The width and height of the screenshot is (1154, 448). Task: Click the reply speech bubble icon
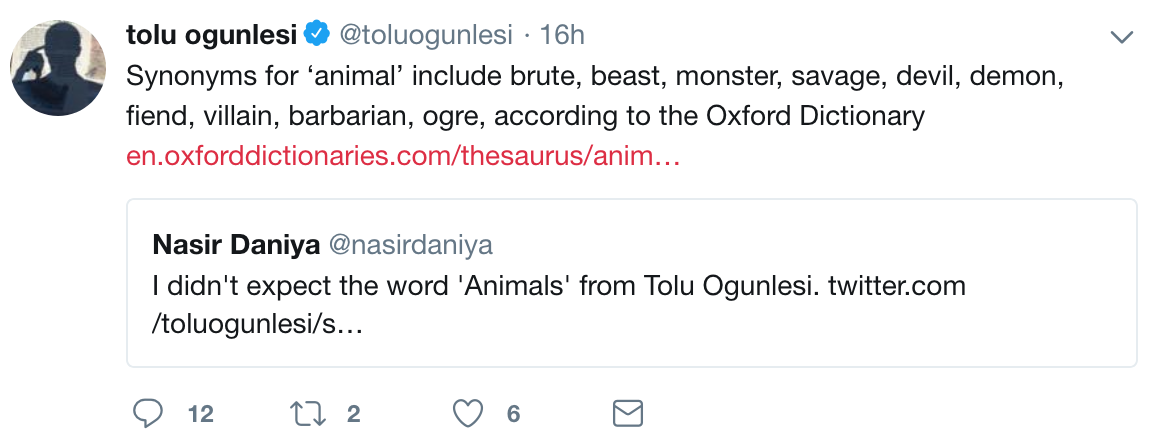coord(147,413)
